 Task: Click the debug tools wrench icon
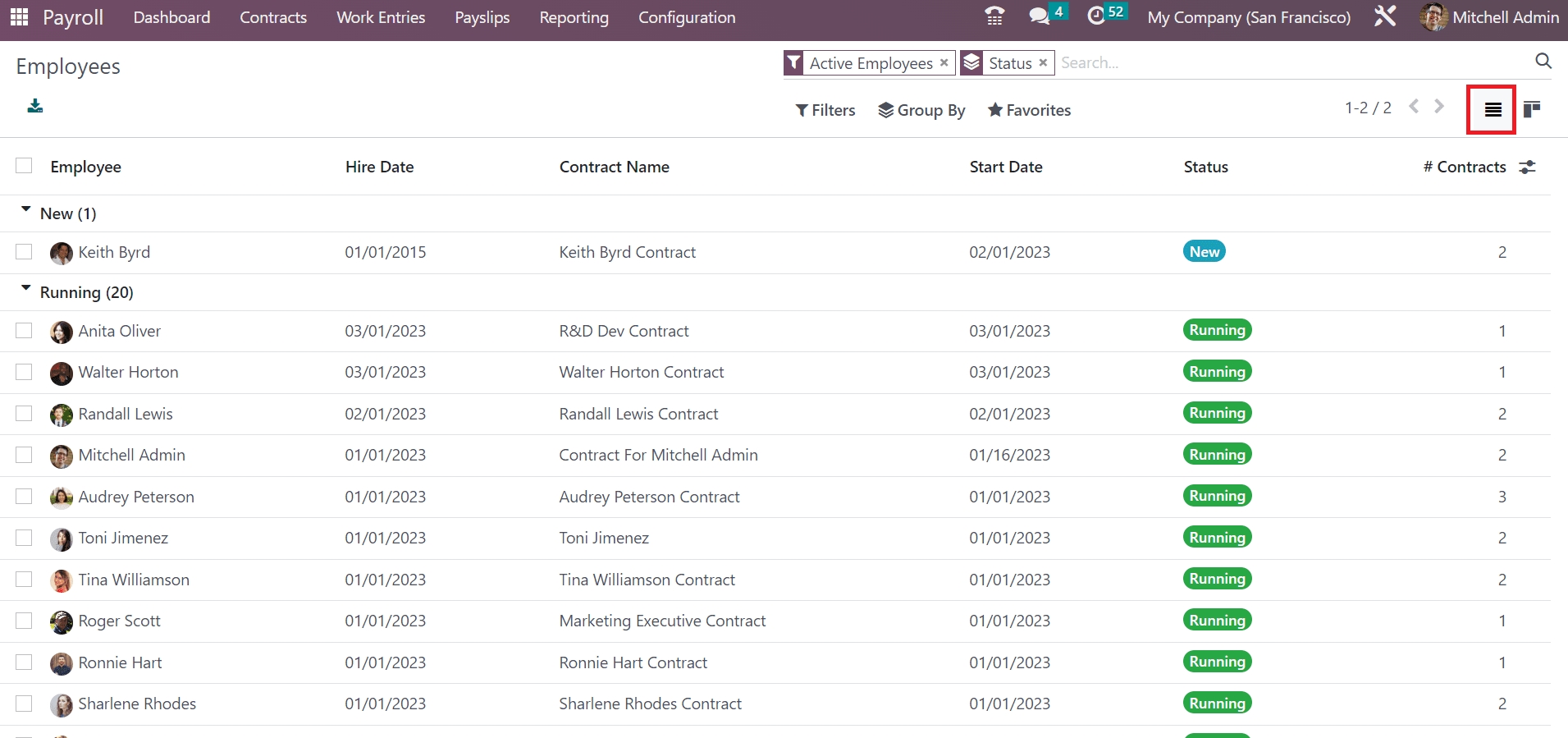1385,16
